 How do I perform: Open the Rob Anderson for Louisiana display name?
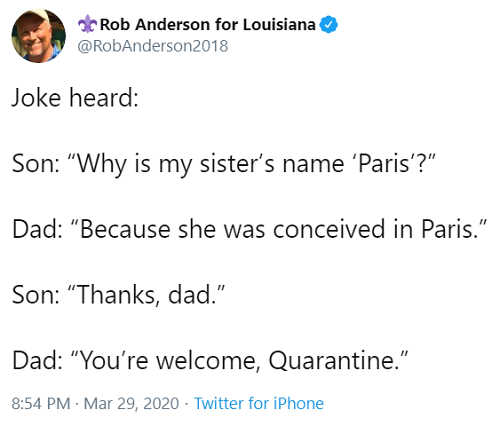click(208, 24)
